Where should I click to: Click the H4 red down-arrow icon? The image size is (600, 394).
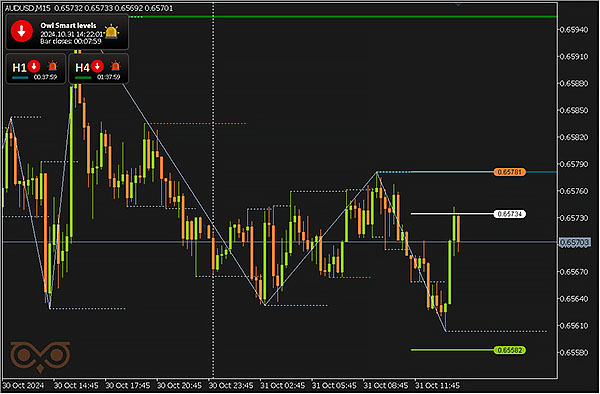pyautogui.click(x=97, y=66)
